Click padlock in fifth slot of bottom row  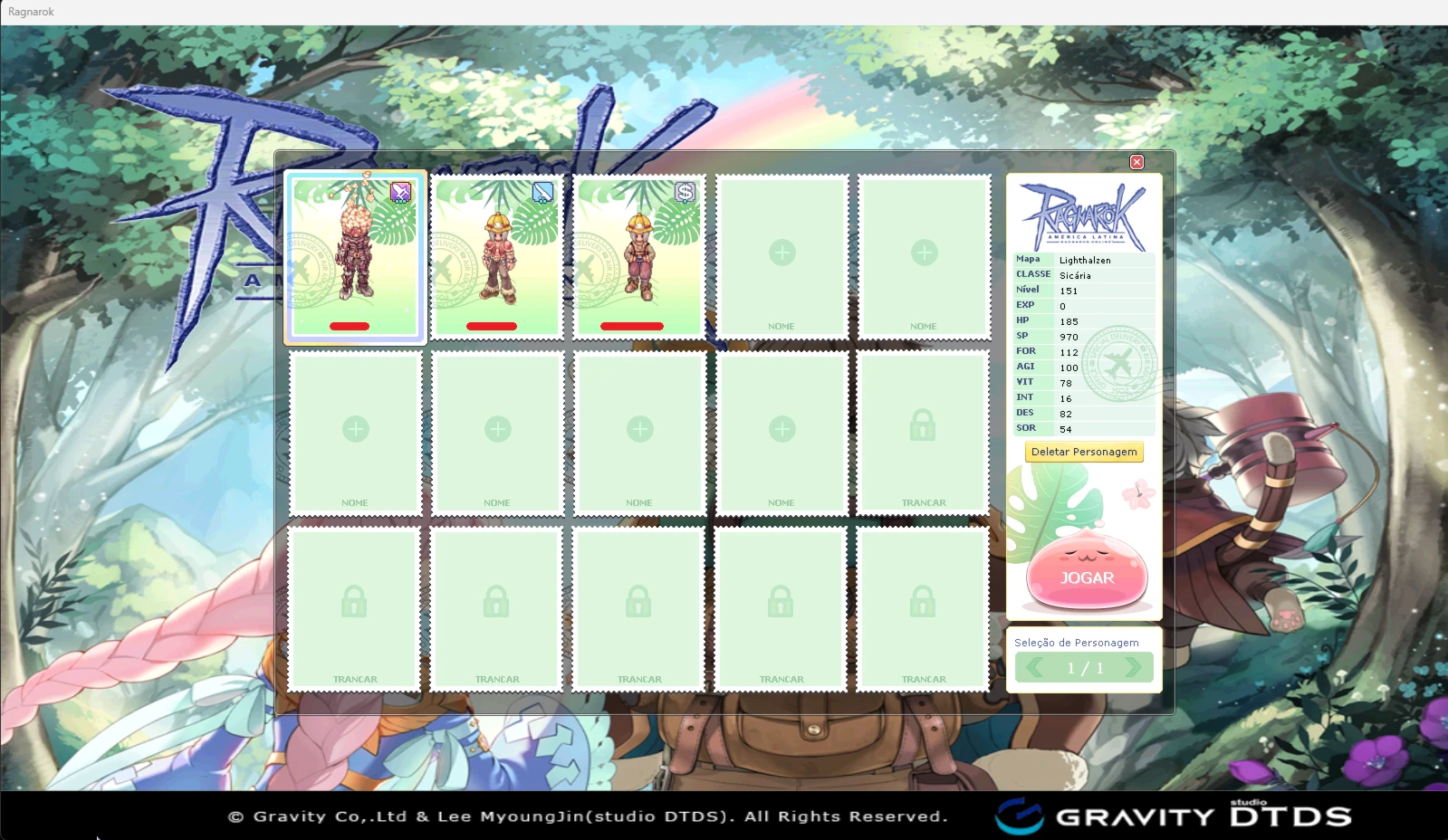click(923, 601)
